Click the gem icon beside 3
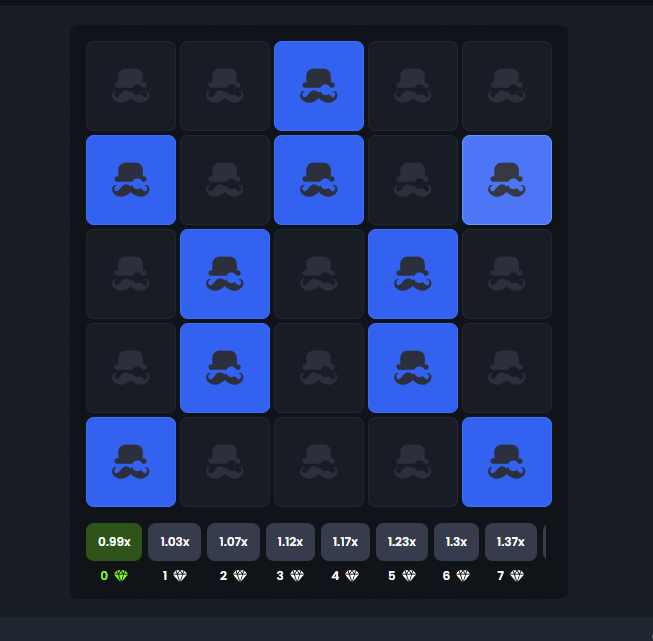 pyautogui.click(x=297, y=576)
